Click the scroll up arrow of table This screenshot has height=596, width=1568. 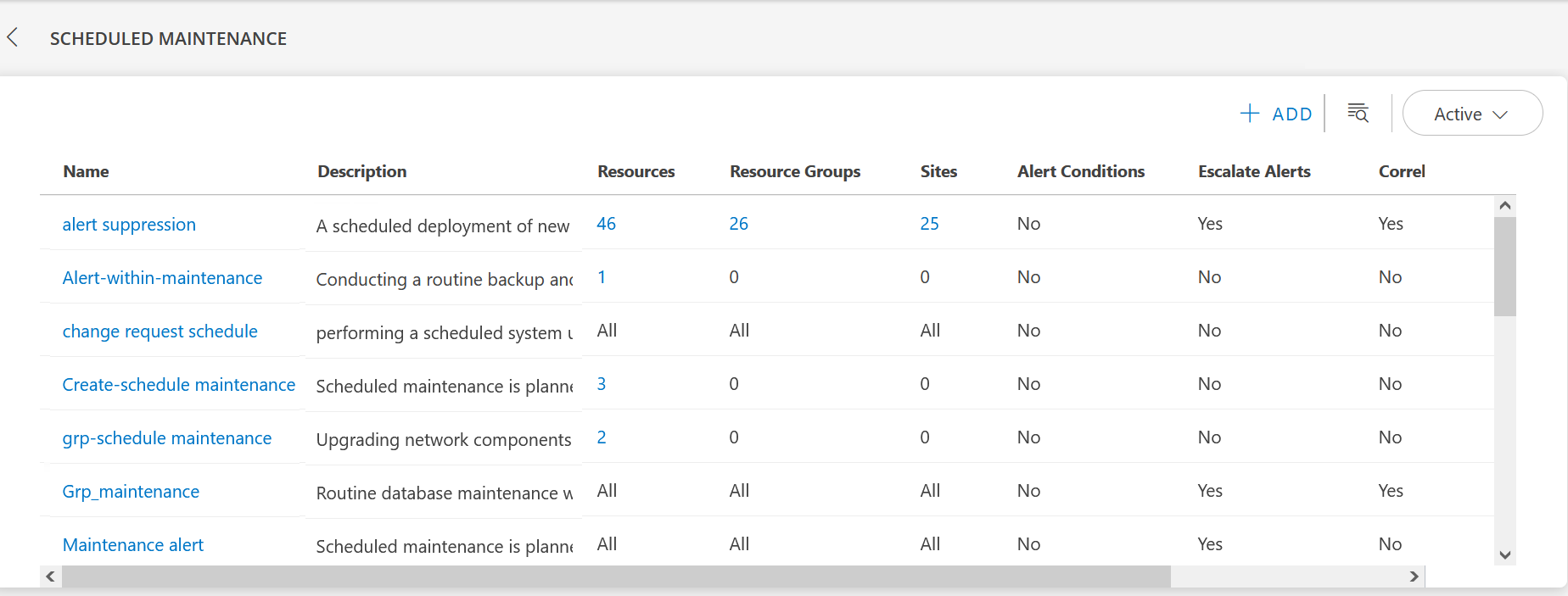point(1504,205)
